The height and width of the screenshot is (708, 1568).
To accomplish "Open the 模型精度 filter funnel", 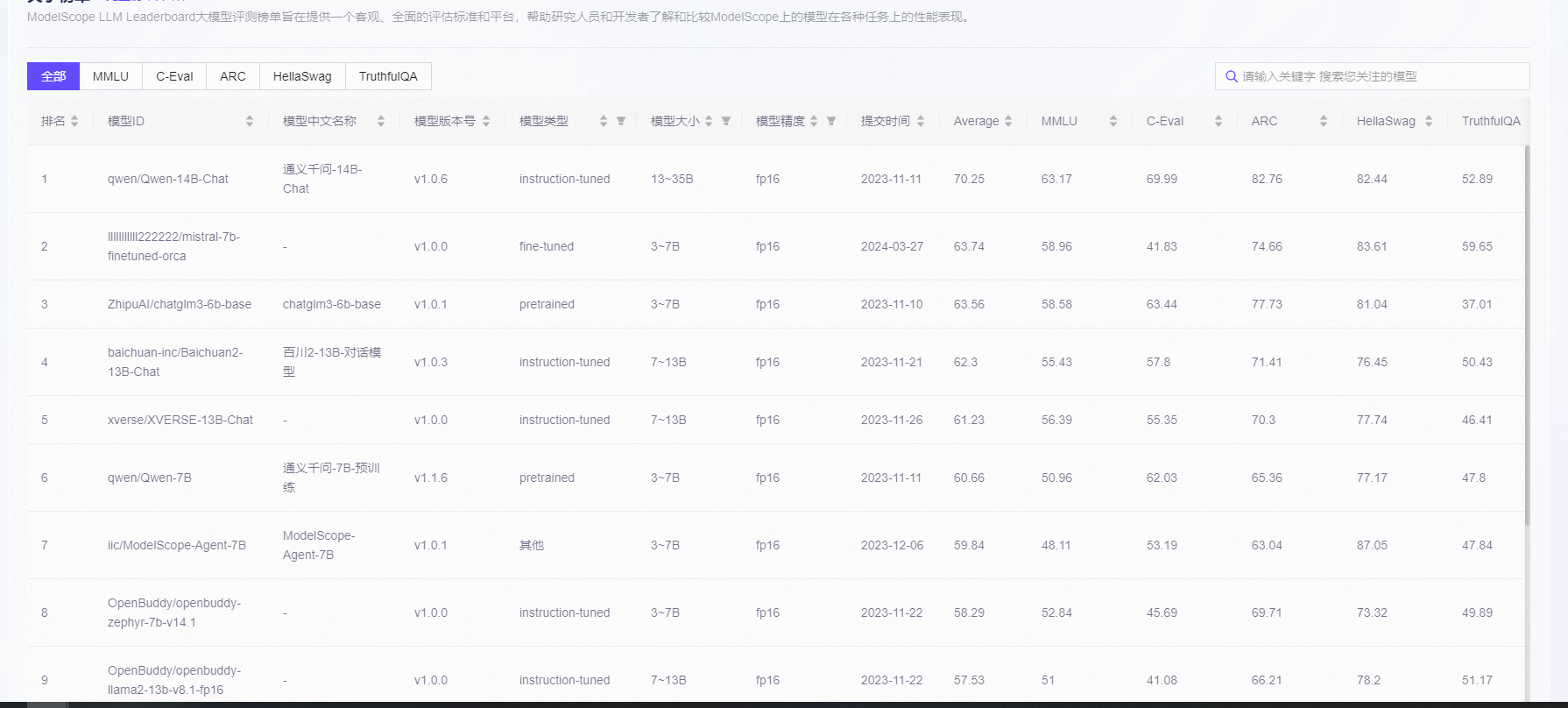I will (831, 121).
